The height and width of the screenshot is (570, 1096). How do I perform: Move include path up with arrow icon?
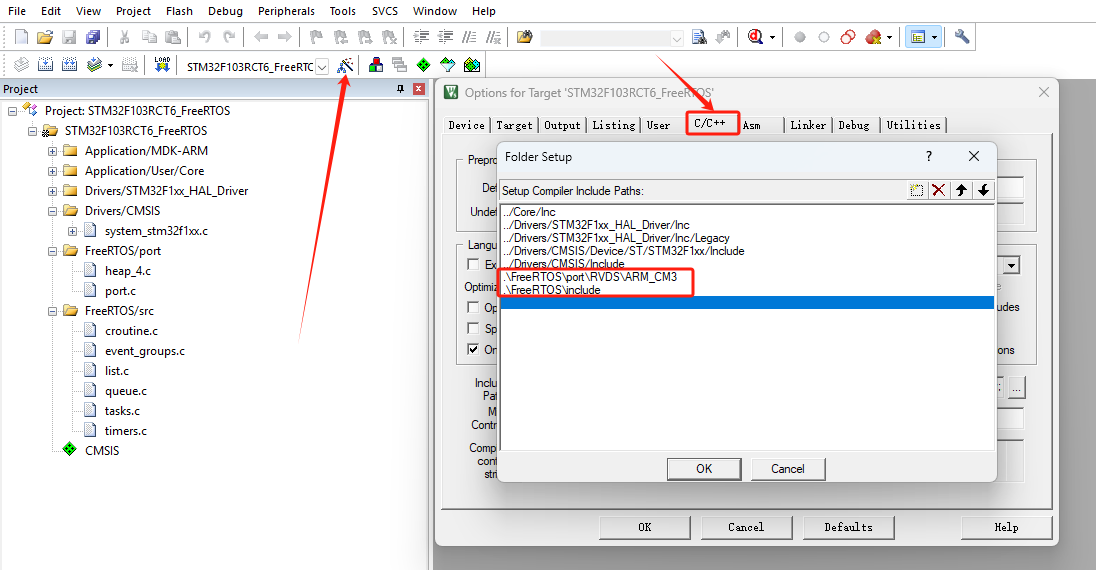point(961,190)
